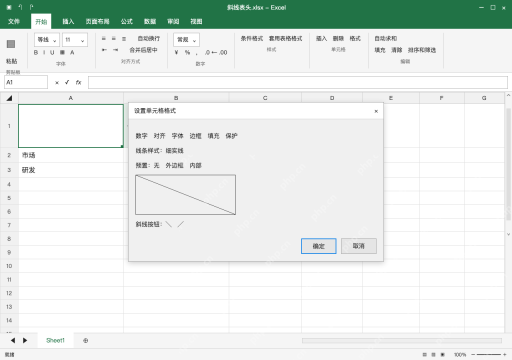Open the font size 11 dropdown
The height and width of the screenshot is (360, 512).
75,40
